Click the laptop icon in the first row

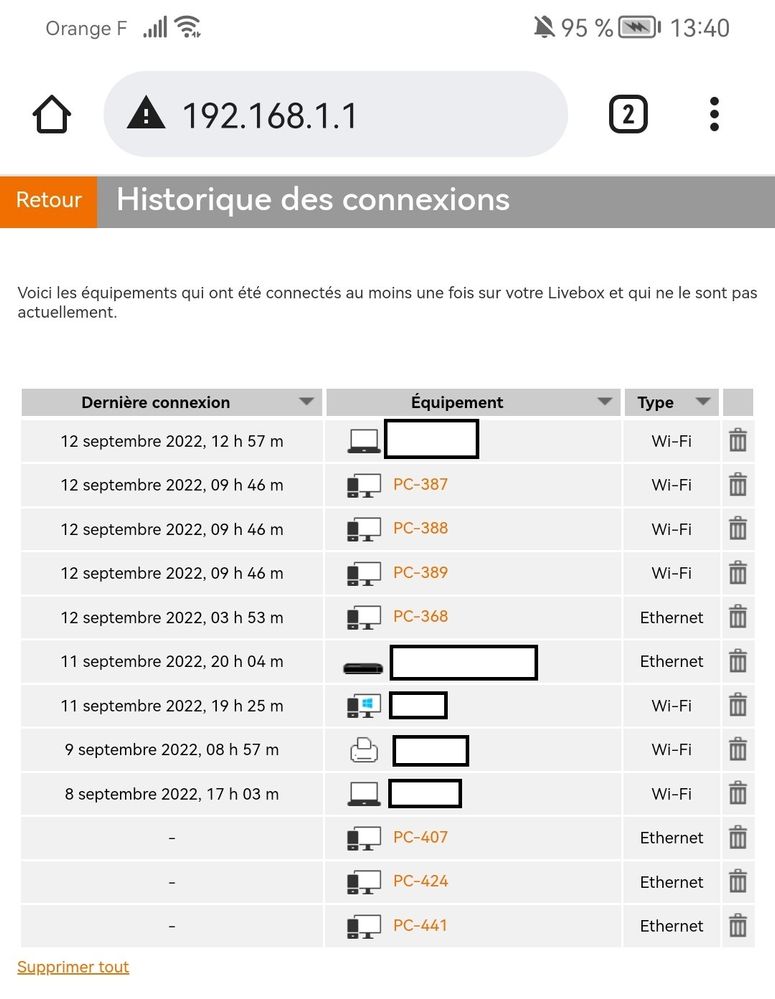[363, 440]
